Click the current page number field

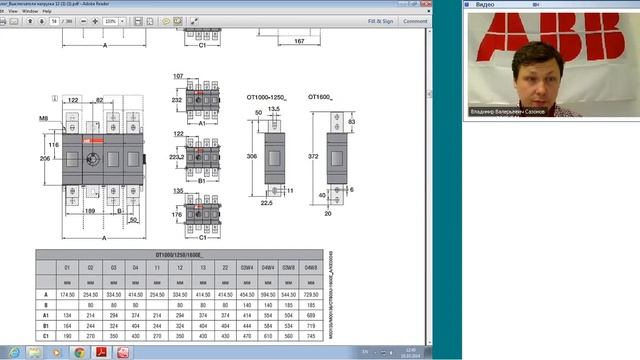[x=54, y=21]
